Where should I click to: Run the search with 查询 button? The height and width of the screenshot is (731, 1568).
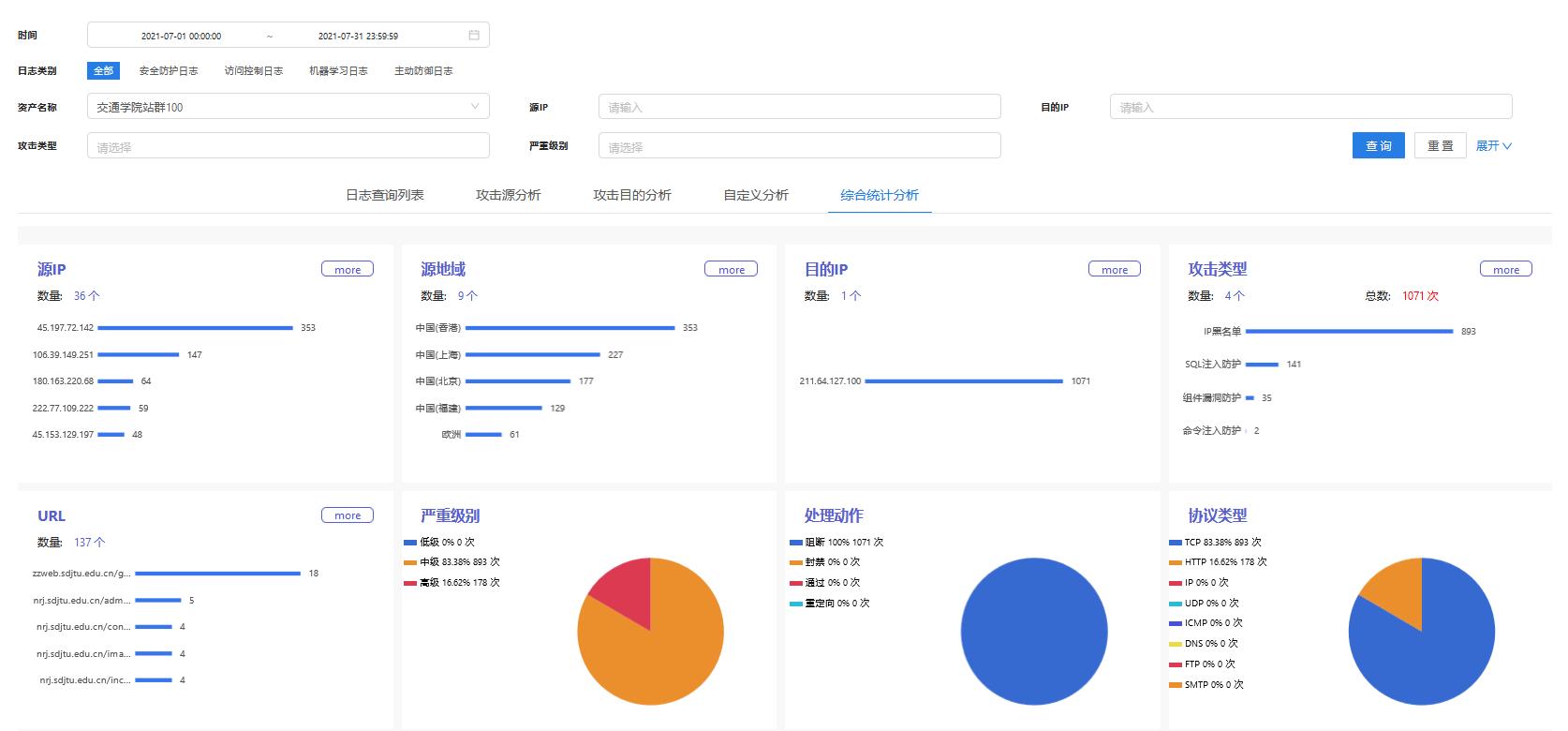pyautogui.click(x=1379, y=145)
